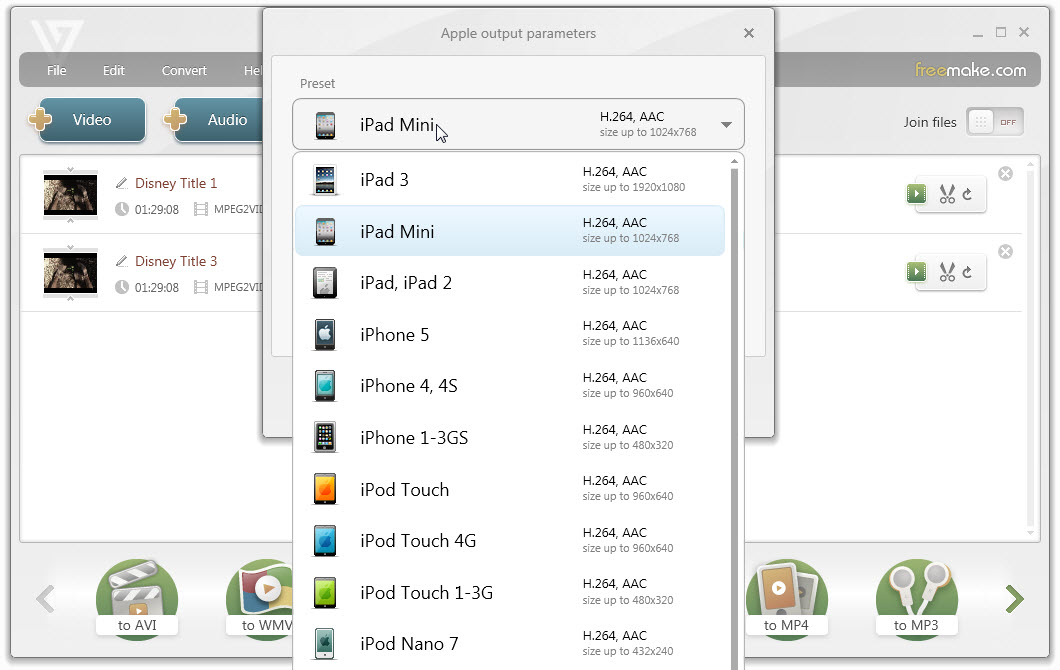Convert to AVI format
This screenshot has height=670, width=1060.
[137, 598]
